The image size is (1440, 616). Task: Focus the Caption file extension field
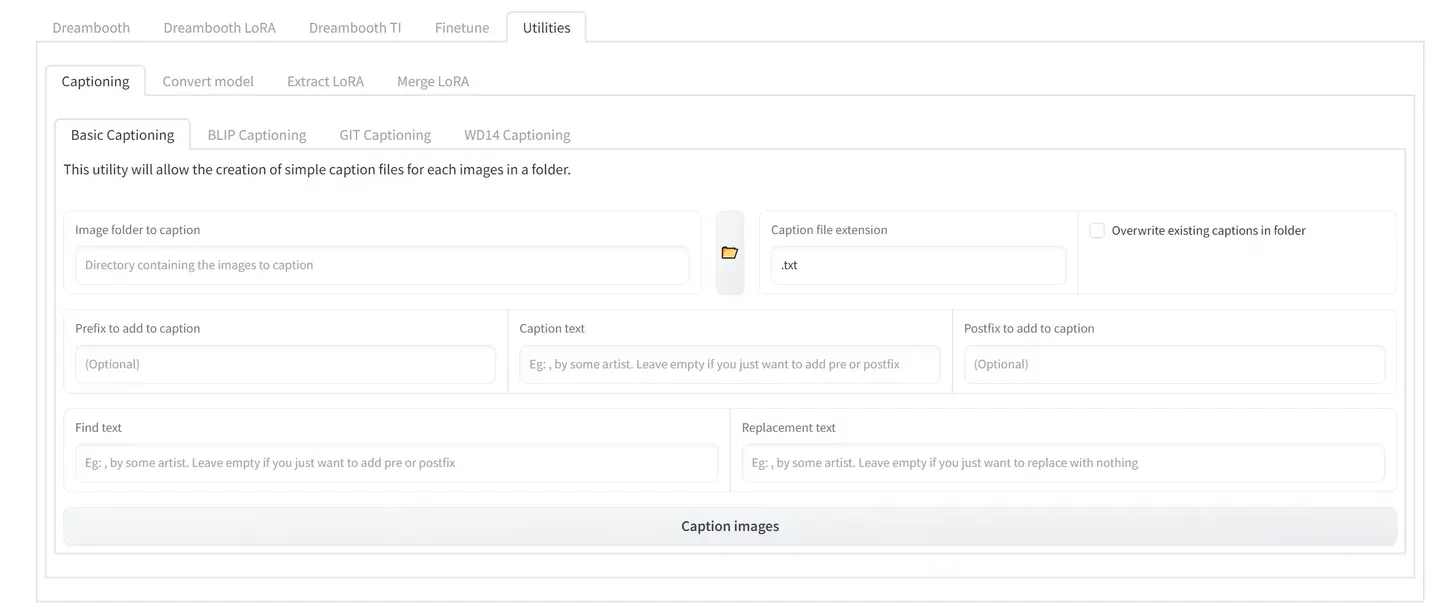click(x=918, y=266)
